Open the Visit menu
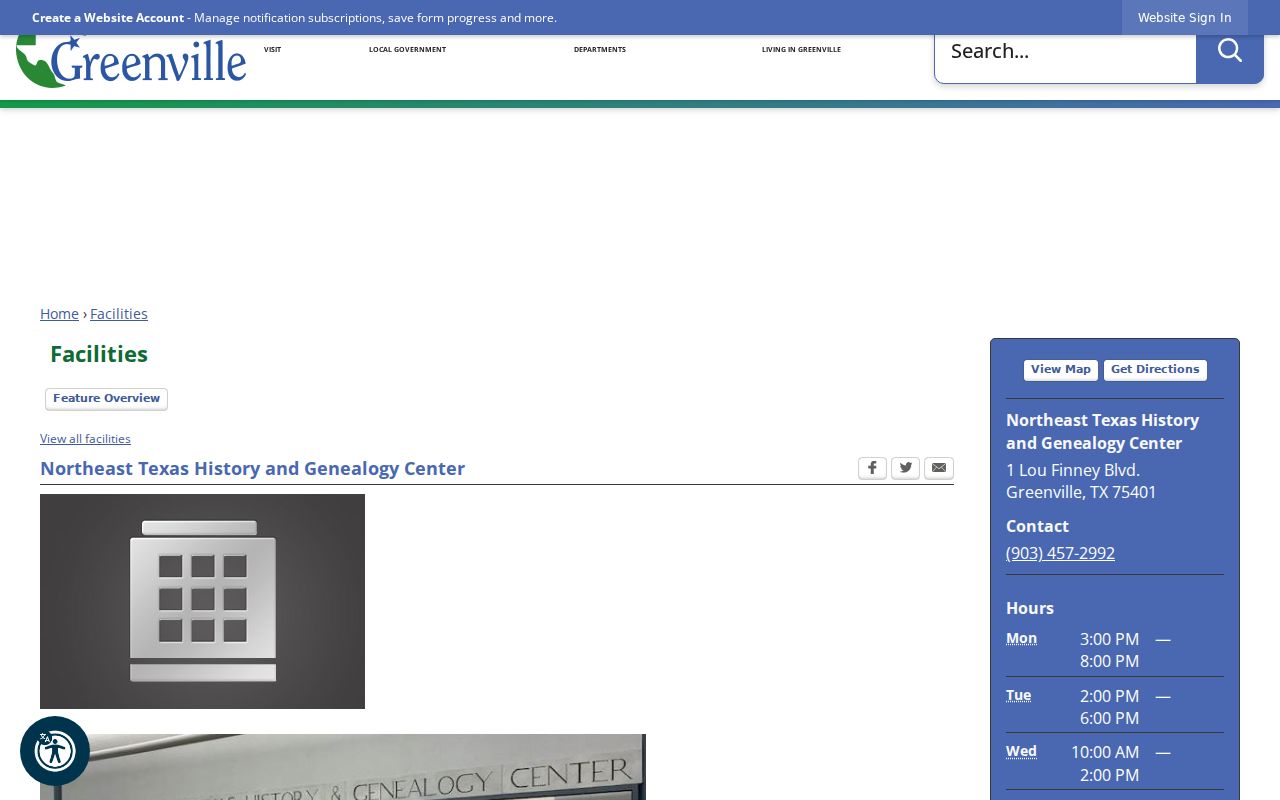This screenshot has height=800, width=1280. tap(272, 50)
